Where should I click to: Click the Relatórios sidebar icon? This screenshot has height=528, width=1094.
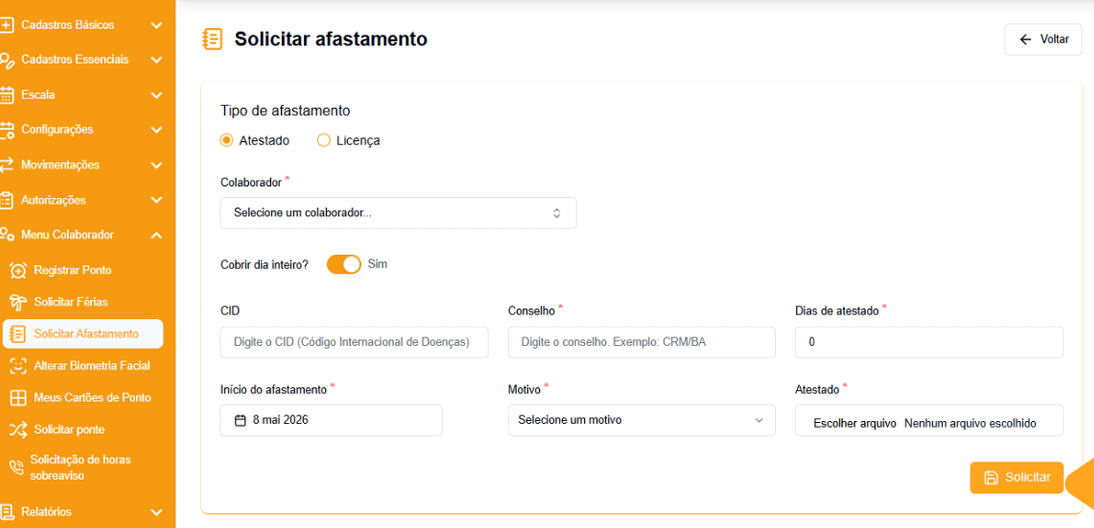tap(6, 512)
